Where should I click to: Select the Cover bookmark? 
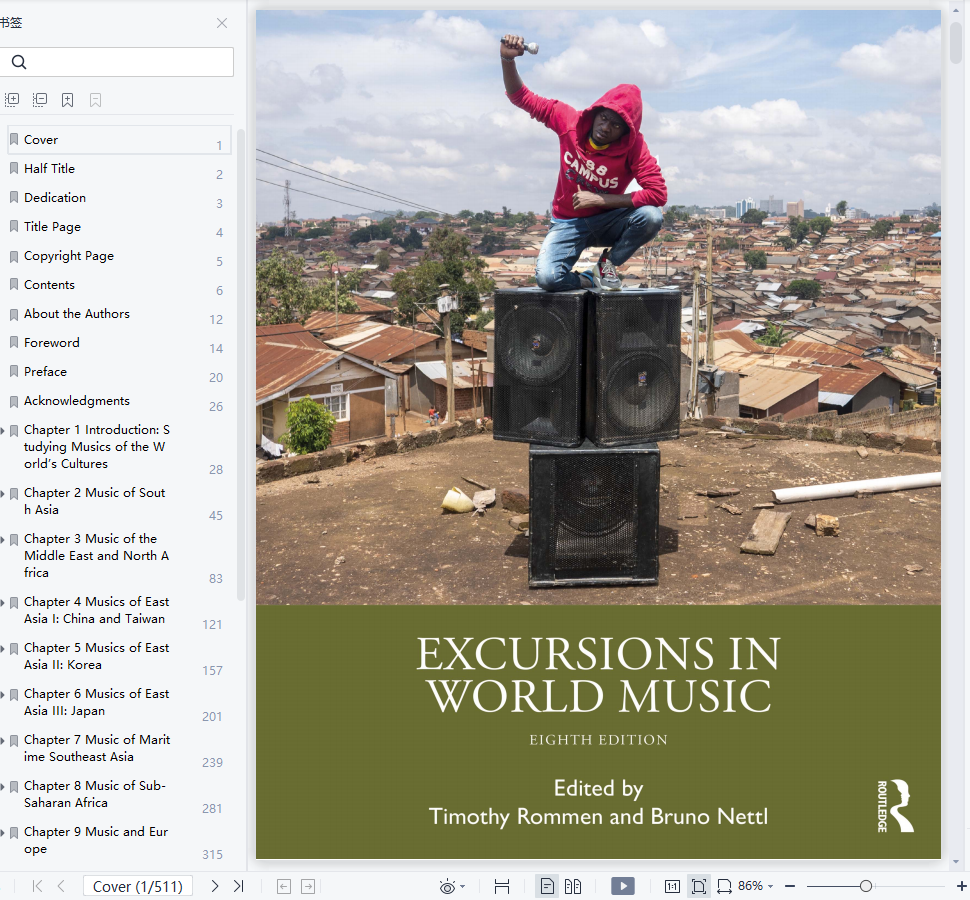[x=119, y=140]
